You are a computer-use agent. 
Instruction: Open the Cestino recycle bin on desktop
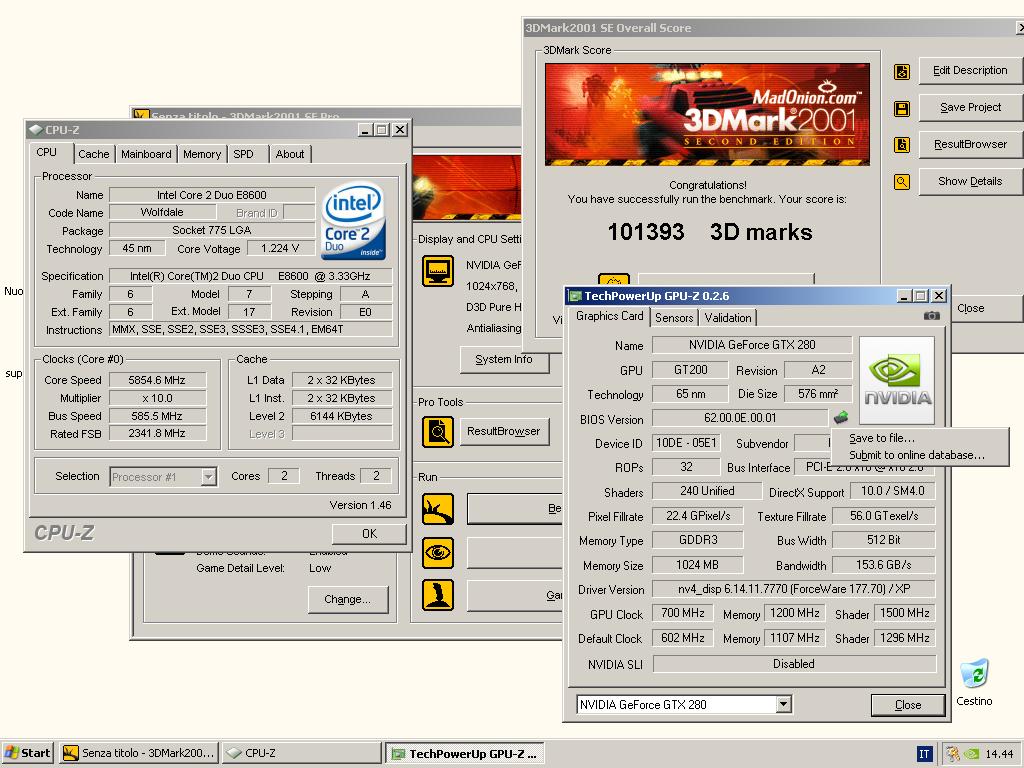coord(974,682)
